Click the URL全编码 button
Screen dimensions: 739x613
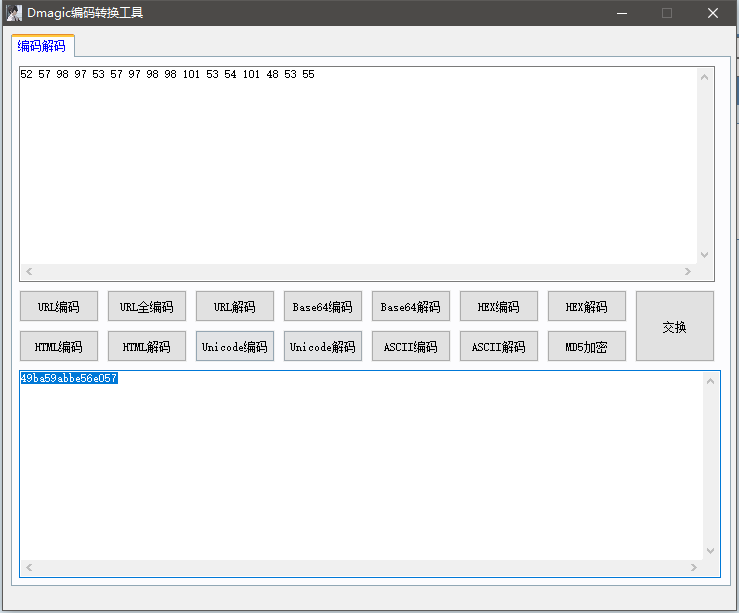pos(147,306)
